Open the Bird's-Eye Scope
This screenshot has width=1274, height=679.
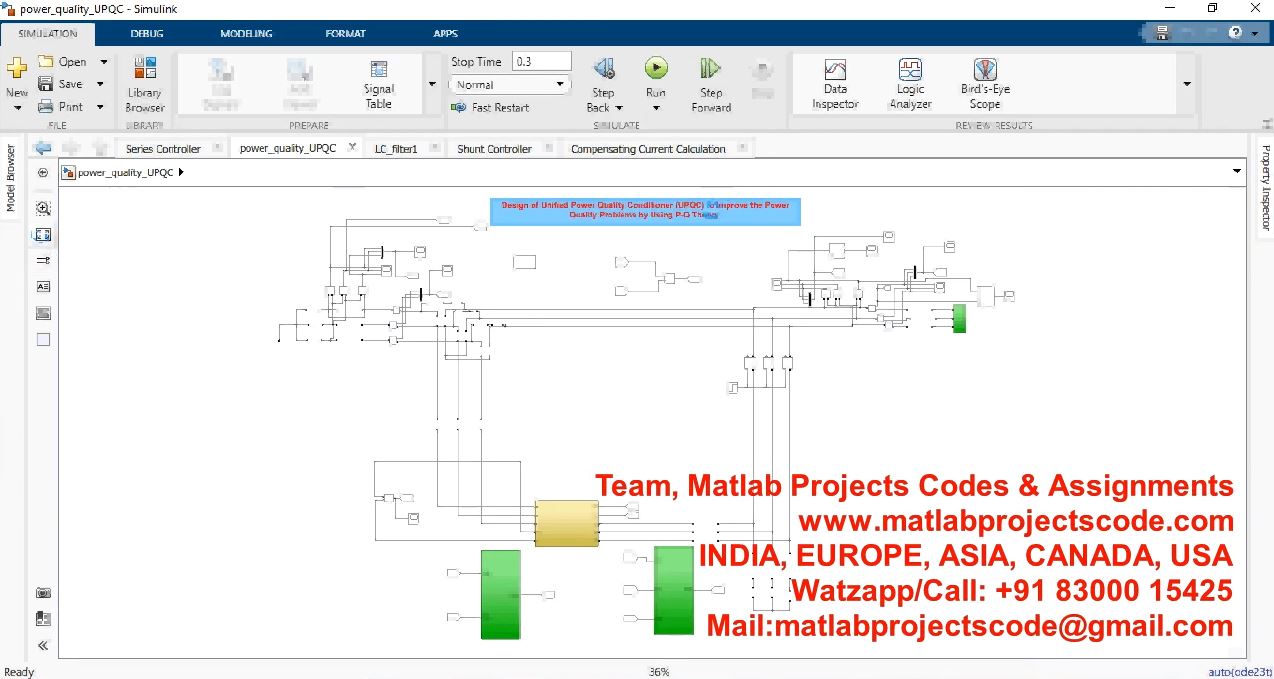(984, 84)
